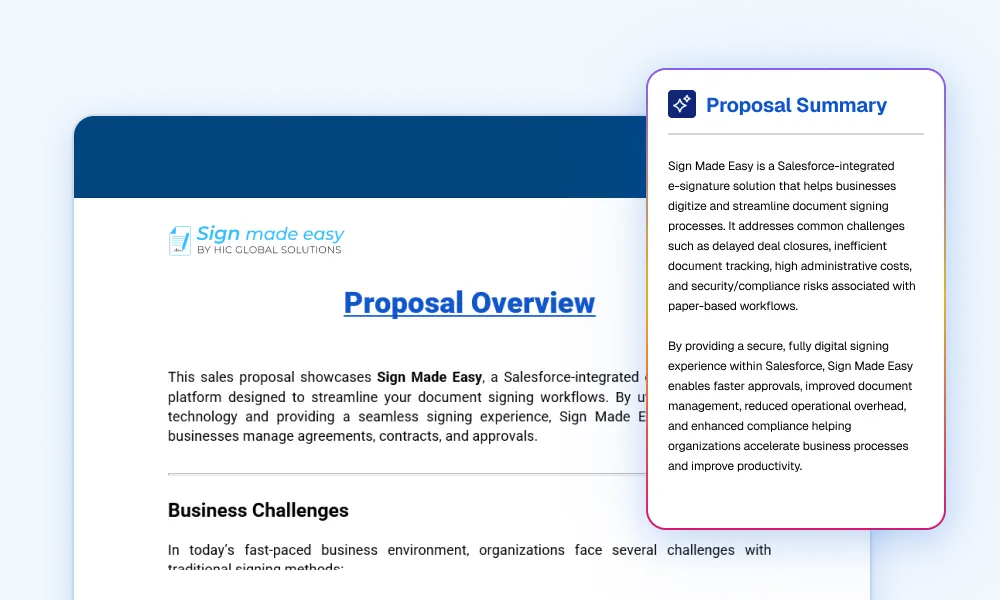The height and width of the screenshot is (600, 1000).
Task: Click the summary line 'and improve productivity.'
Action: click(x=735, y=466)
